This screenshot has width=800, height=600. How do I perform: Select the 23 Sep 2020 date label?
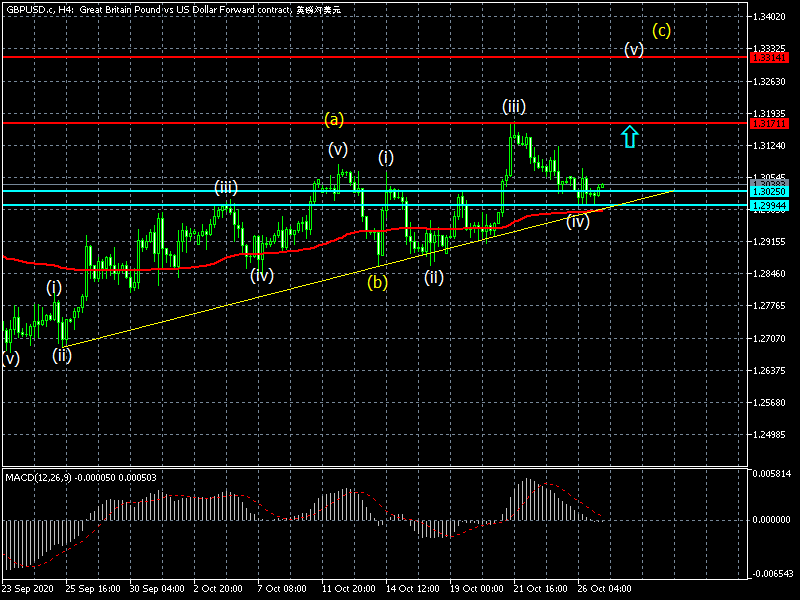pos(28,589)
